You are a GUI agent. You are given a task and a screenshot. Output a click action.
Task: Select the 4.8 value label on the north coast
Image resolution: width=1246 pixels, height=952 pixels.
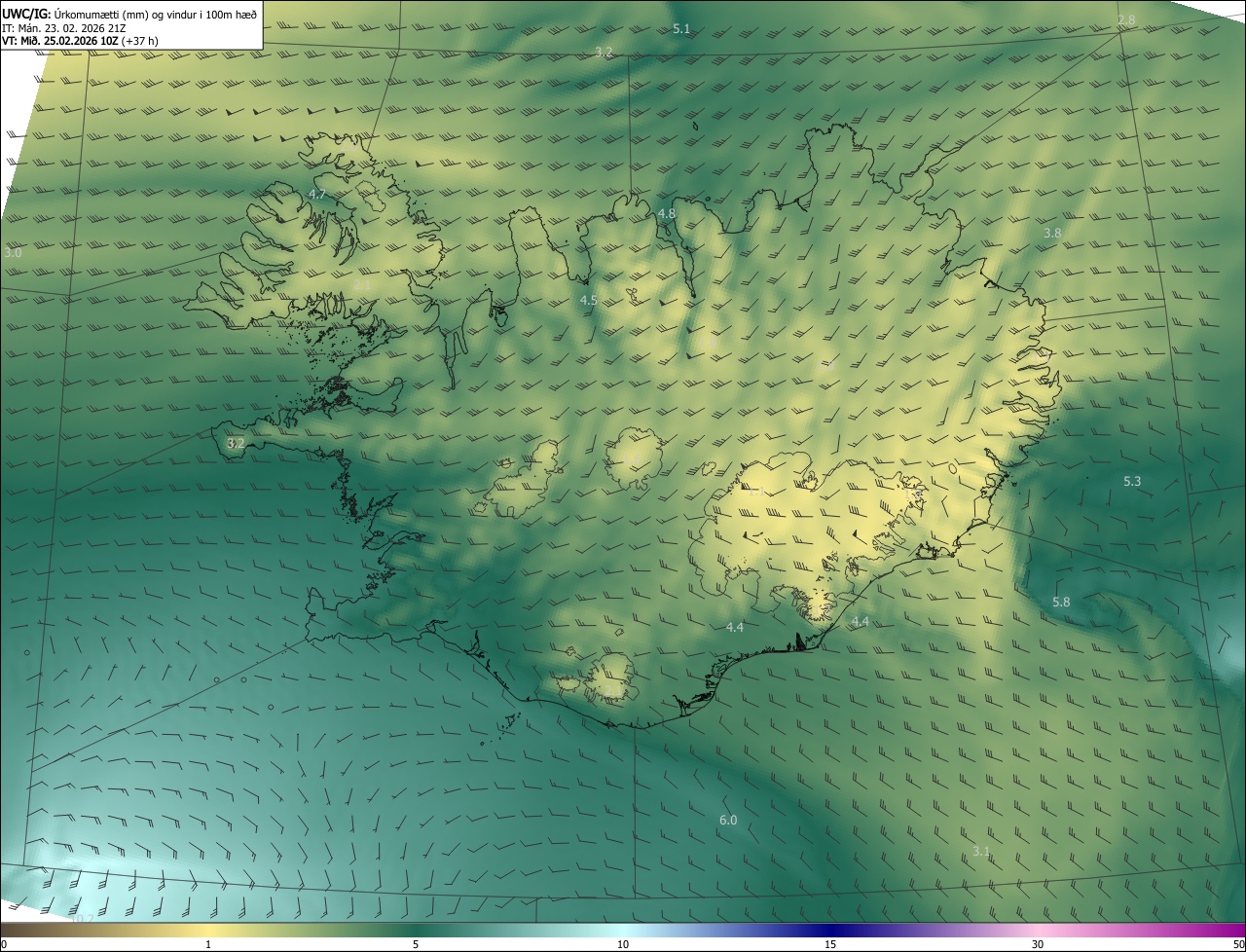tap(667, 213)
